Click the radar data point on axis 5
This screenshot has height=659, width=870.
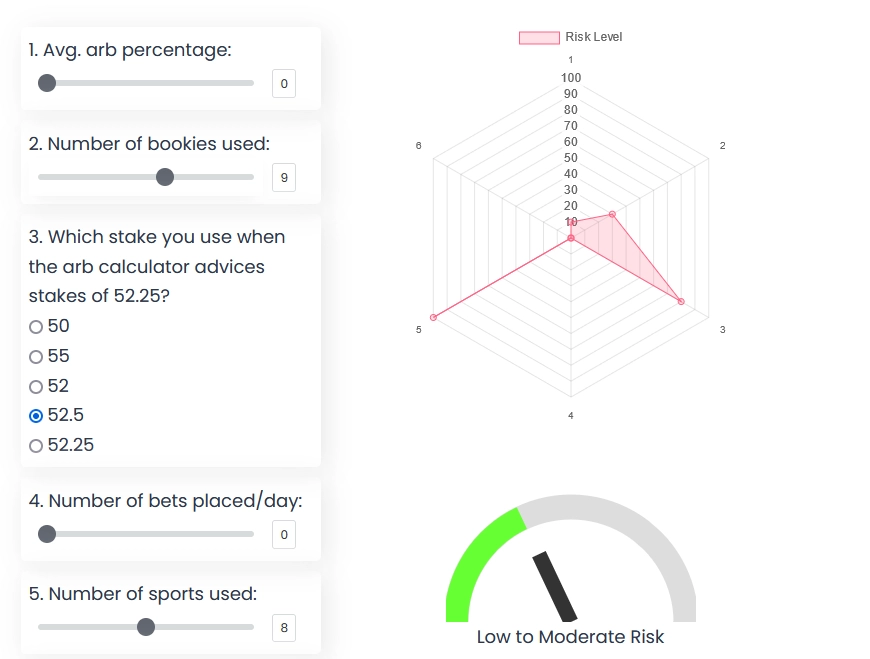pyautogui.click(x=433, y=317)
